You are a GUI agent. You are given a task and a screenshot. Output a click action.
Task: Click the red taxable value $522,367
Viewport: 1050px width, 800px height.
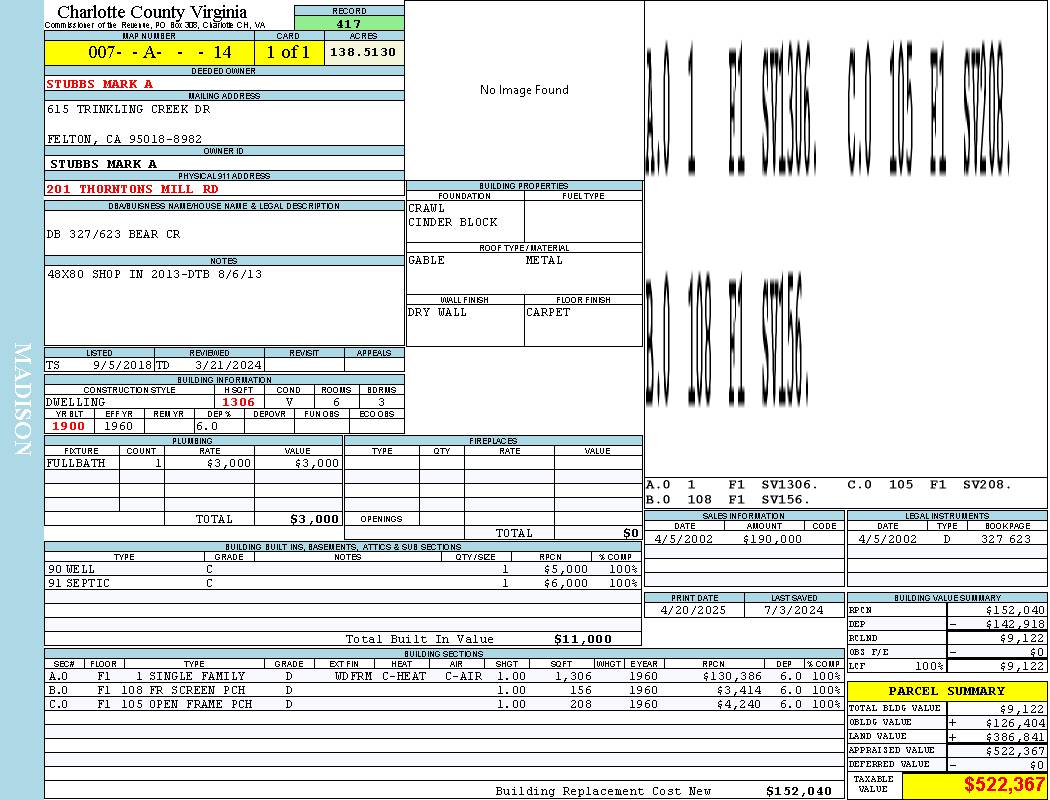point(1004,784)
